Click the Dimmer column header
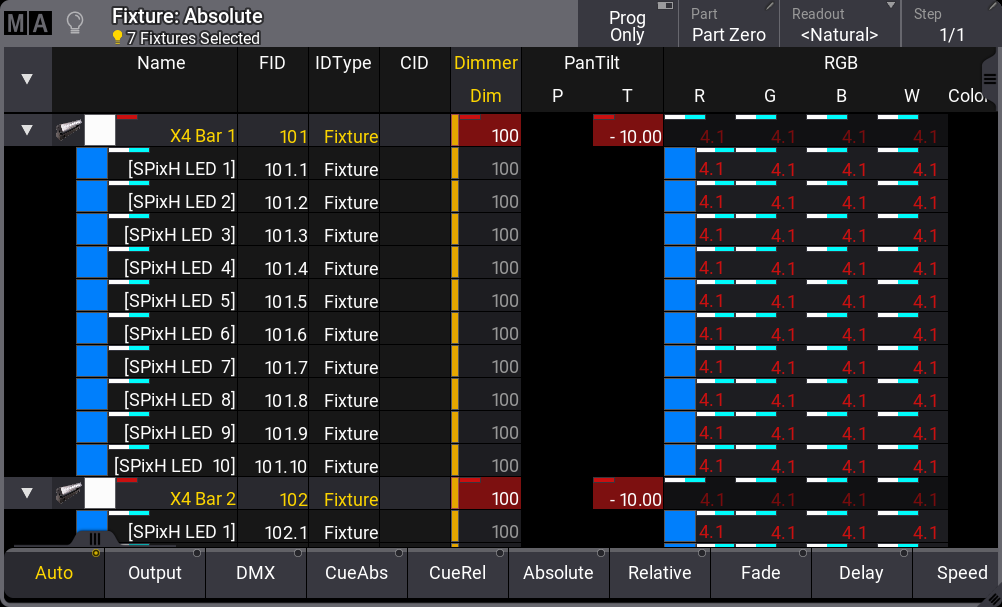Screen dimensions: 1002x607 (486, 63)
